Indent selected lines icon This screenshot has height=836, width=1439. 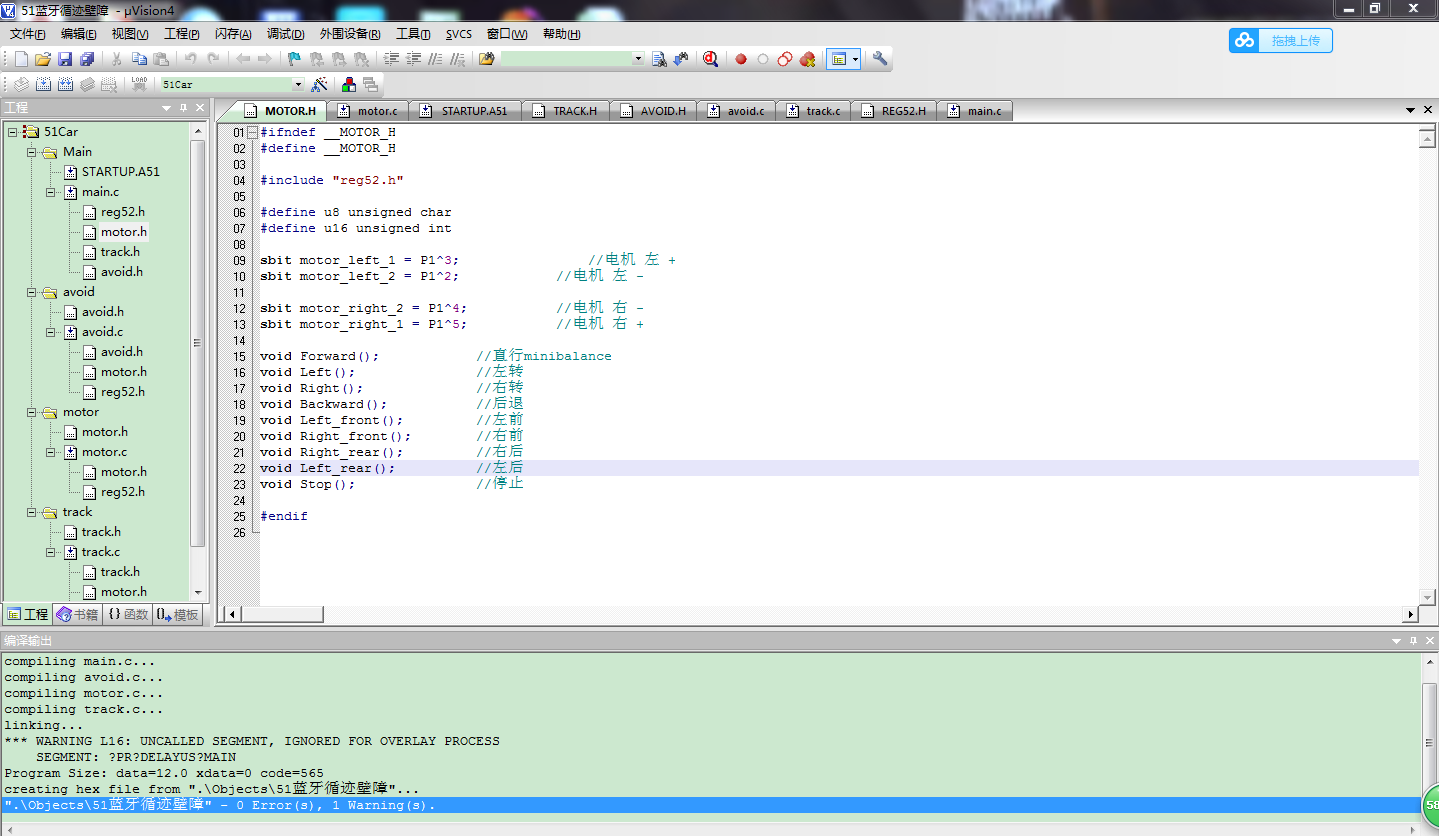coord(391,59)
